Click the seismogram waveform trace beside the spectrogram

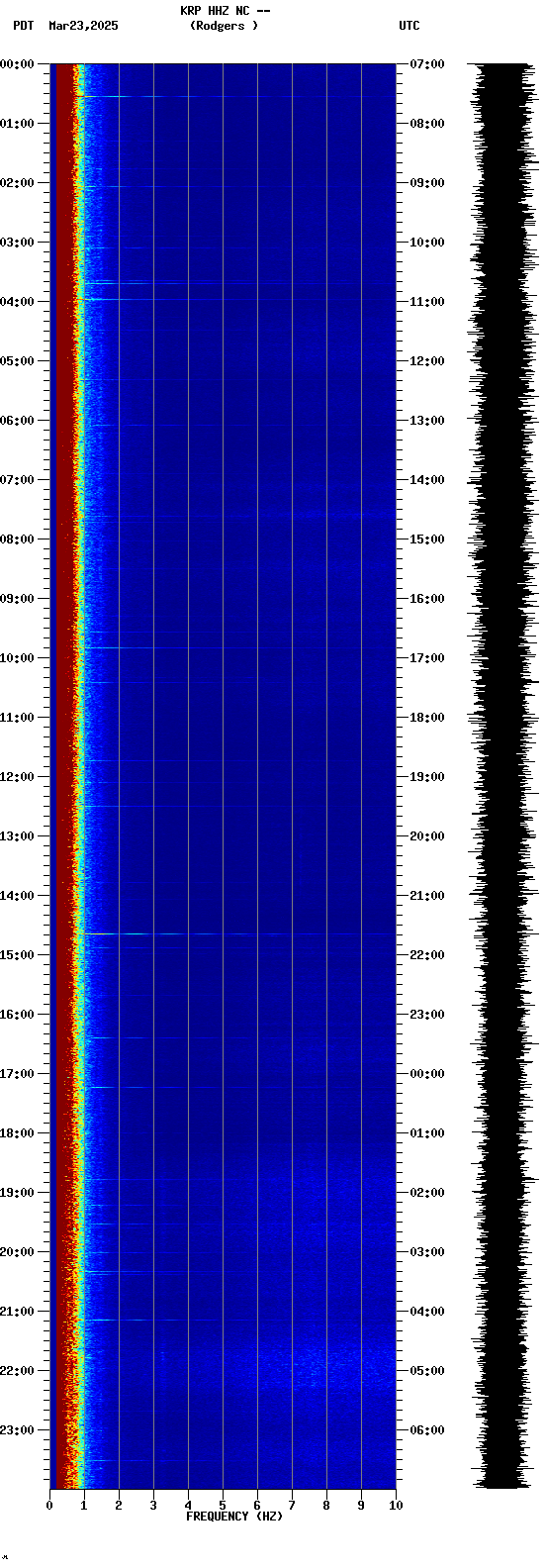coord(504,776)
